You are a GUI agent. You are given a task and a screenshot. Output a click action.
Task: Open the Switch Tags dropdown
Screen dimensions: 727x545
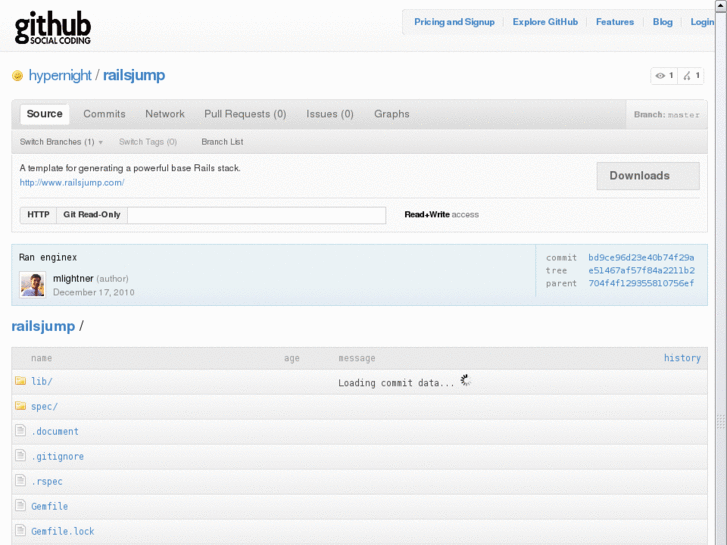click(148, 142)
